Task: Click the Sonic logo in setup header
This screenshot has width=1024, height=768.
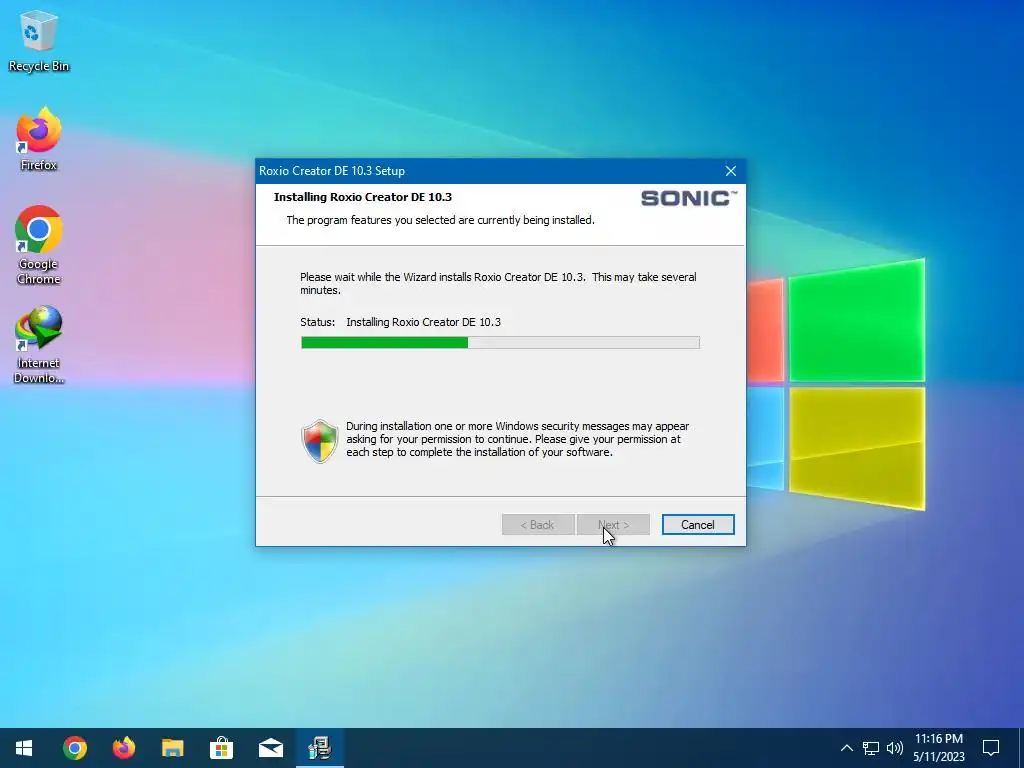Action: [x=689, y=198]
